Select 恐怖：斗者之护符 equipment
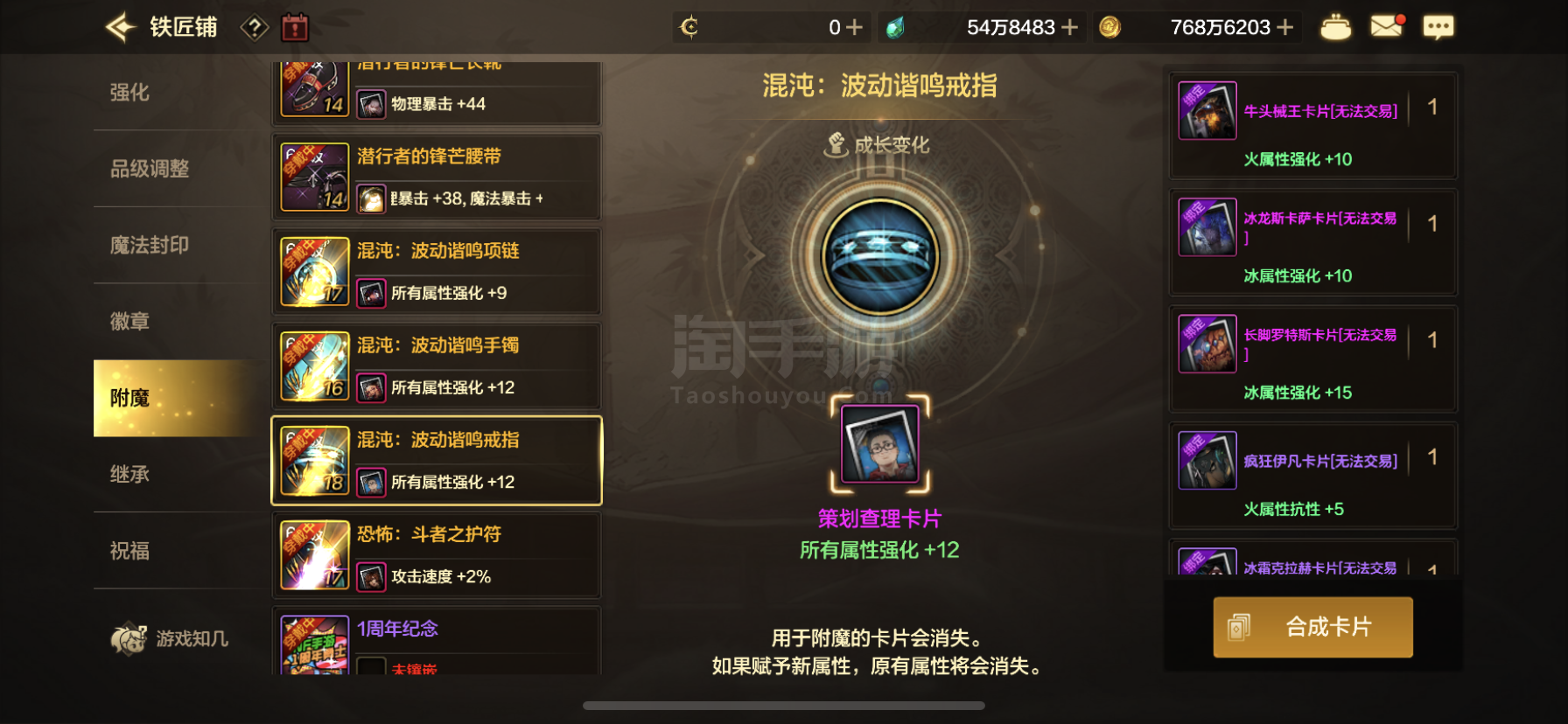This screenshot has width=1568, height=724. point(437,555)
